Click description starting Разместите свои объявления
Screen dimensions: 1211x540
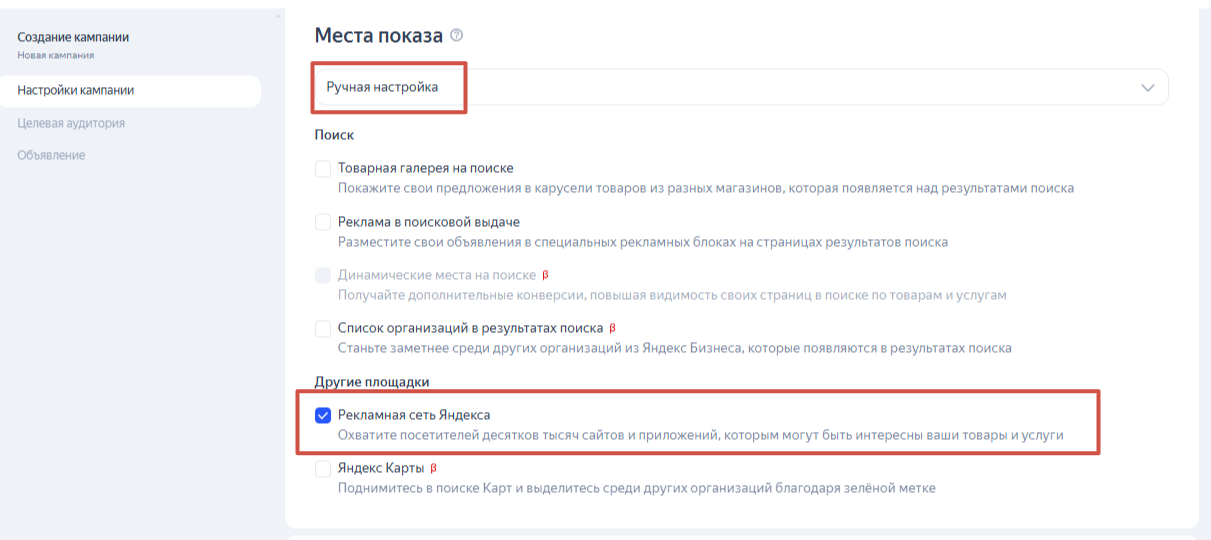click(x=643, y=242)
